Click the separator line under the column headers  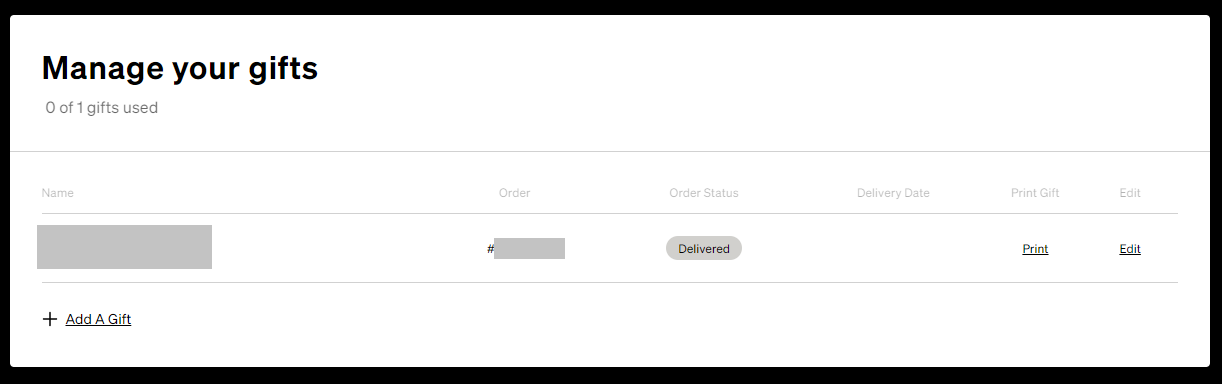(x=610, y=213)
